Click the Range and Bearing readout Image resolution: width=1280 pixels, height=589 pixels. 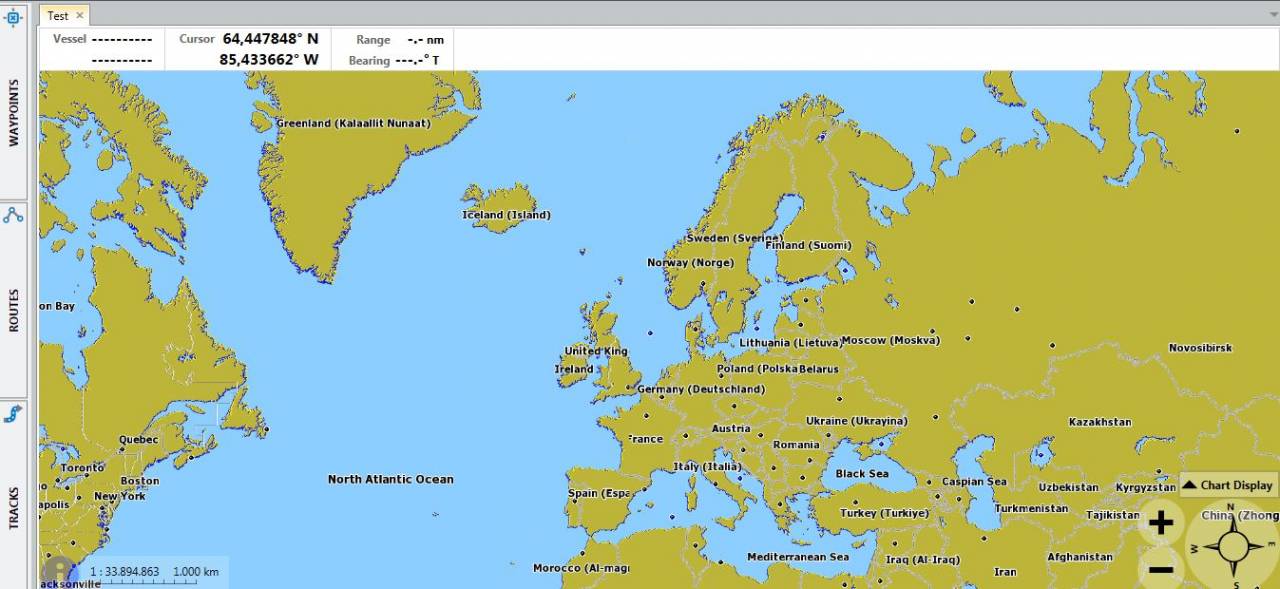(x=396, y=49)
